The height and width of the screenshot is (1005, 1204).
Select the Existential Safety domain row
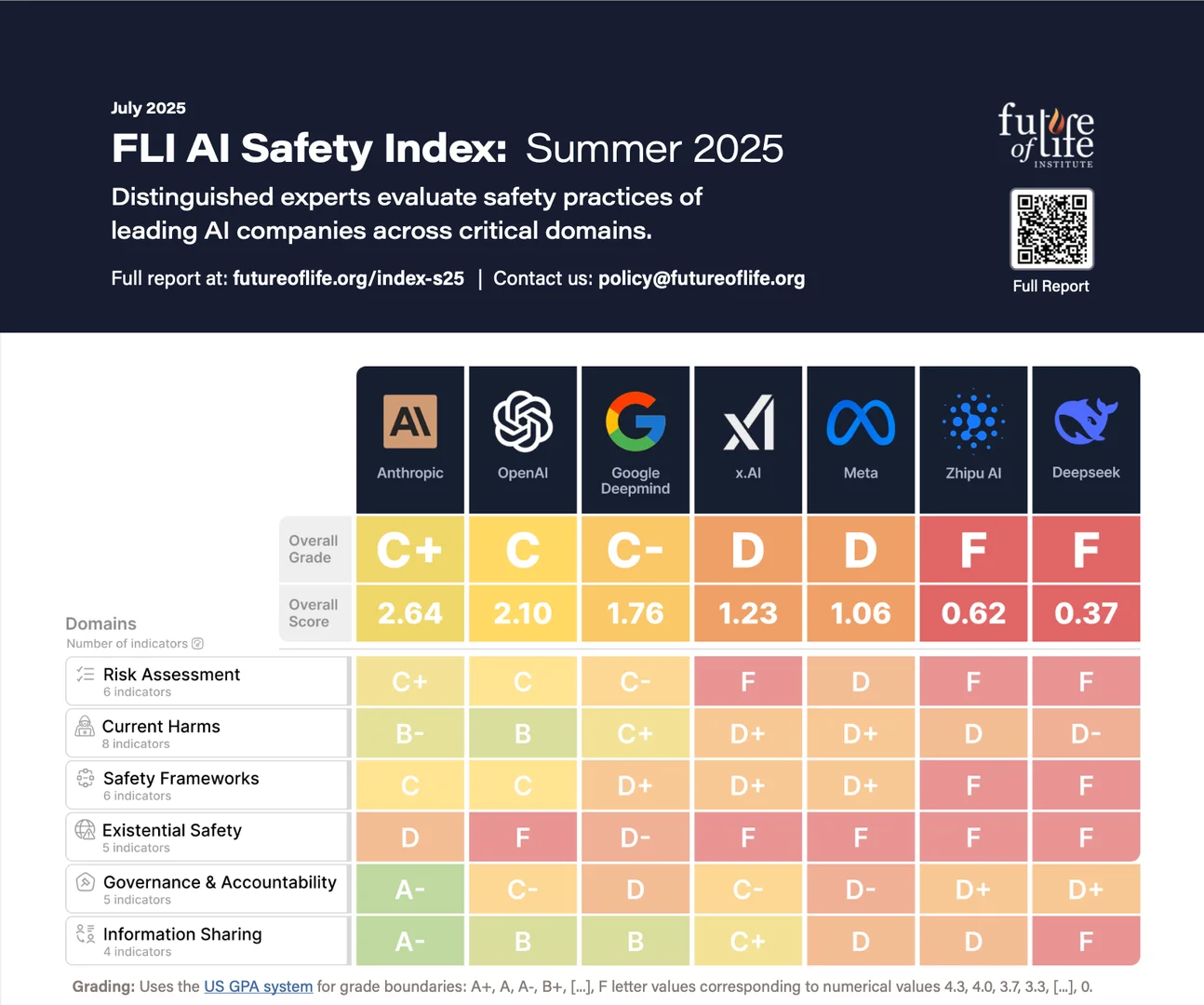[207, 837]
